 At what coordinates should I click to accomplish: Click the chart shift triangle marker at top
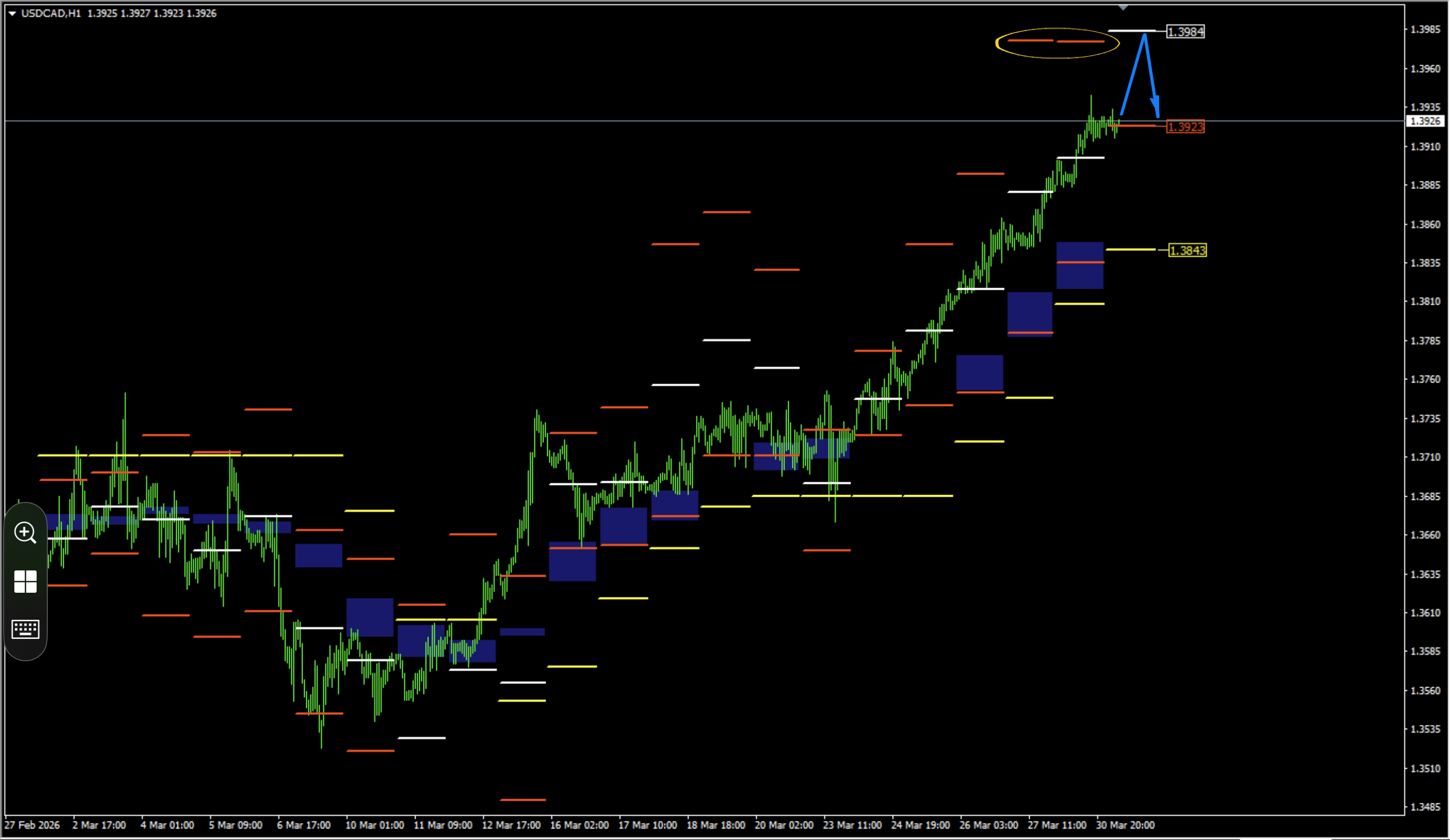[x=1123, y=7]
